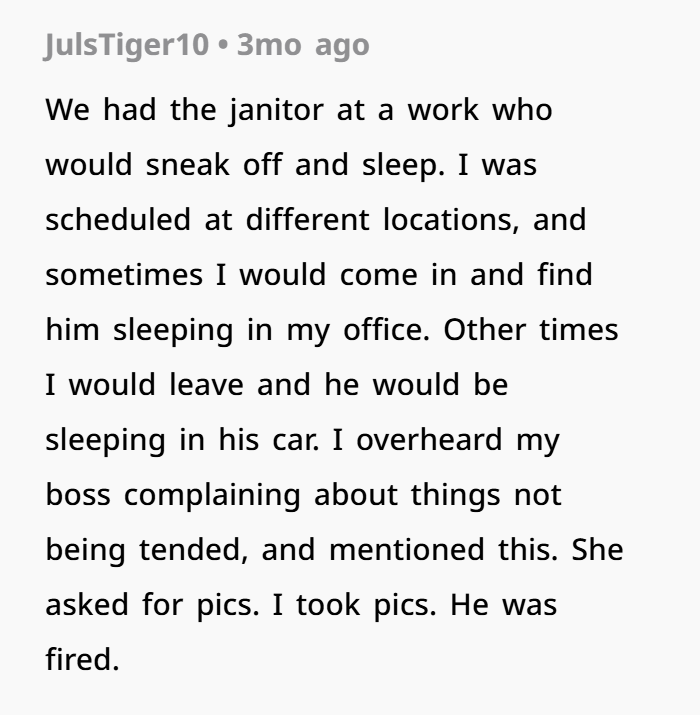This screenshot has height=715, width=700.
Task: Click the "3mo ago" comment timestamp
Action: coord(303,46)
